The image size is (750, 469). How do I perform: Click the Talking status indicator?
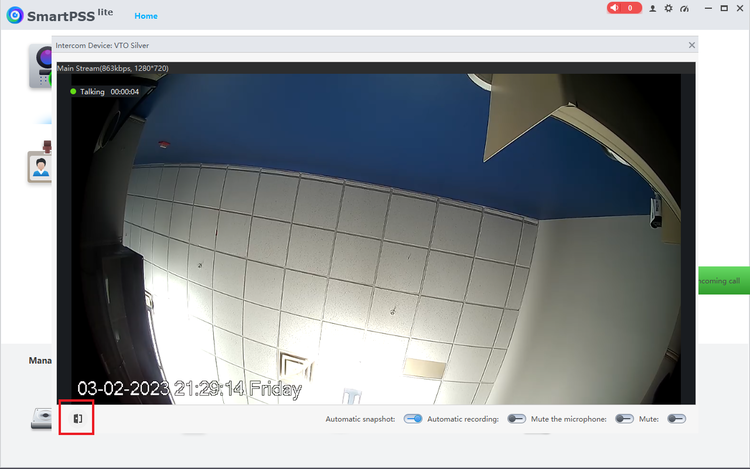[104, 92]
